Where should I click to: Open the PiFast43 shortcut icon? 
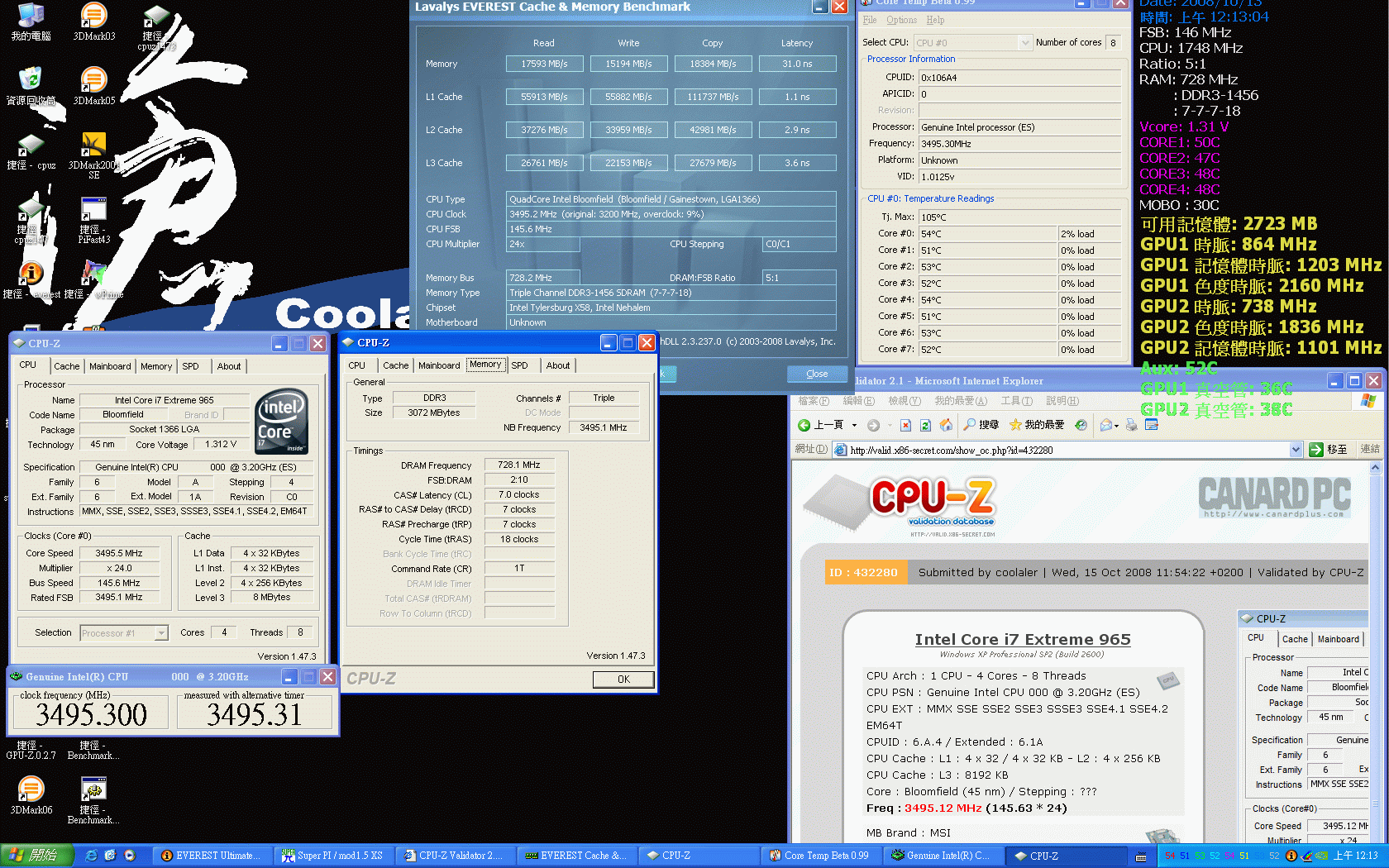pos(94,220)
